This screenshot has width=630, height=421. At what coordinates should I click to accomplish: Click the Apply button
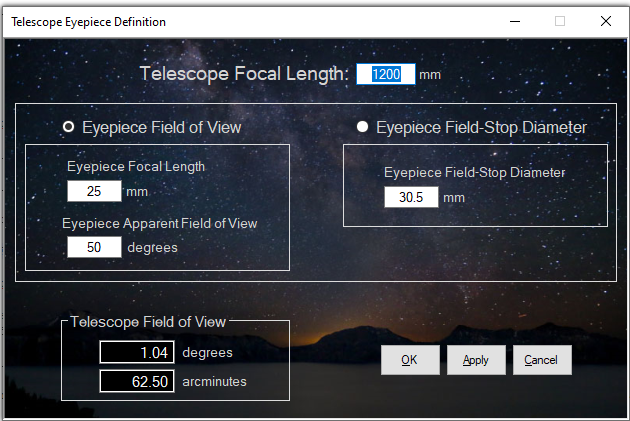coord(476,360)
